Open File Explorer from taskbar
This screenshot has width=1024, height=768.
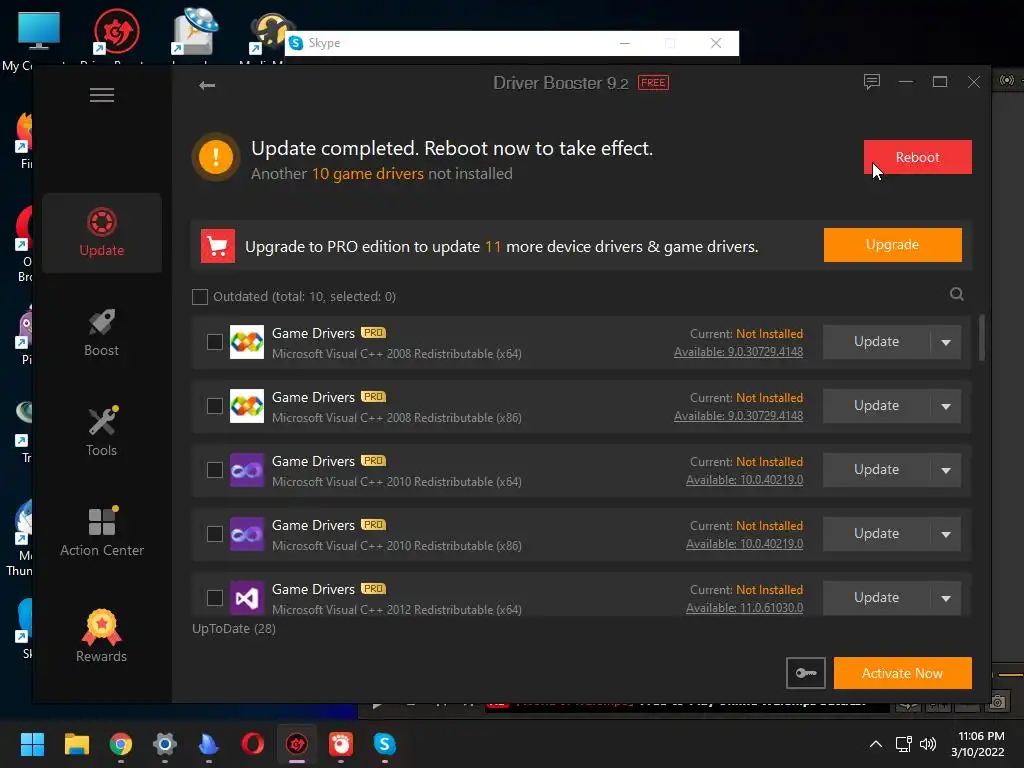[76, 744]
